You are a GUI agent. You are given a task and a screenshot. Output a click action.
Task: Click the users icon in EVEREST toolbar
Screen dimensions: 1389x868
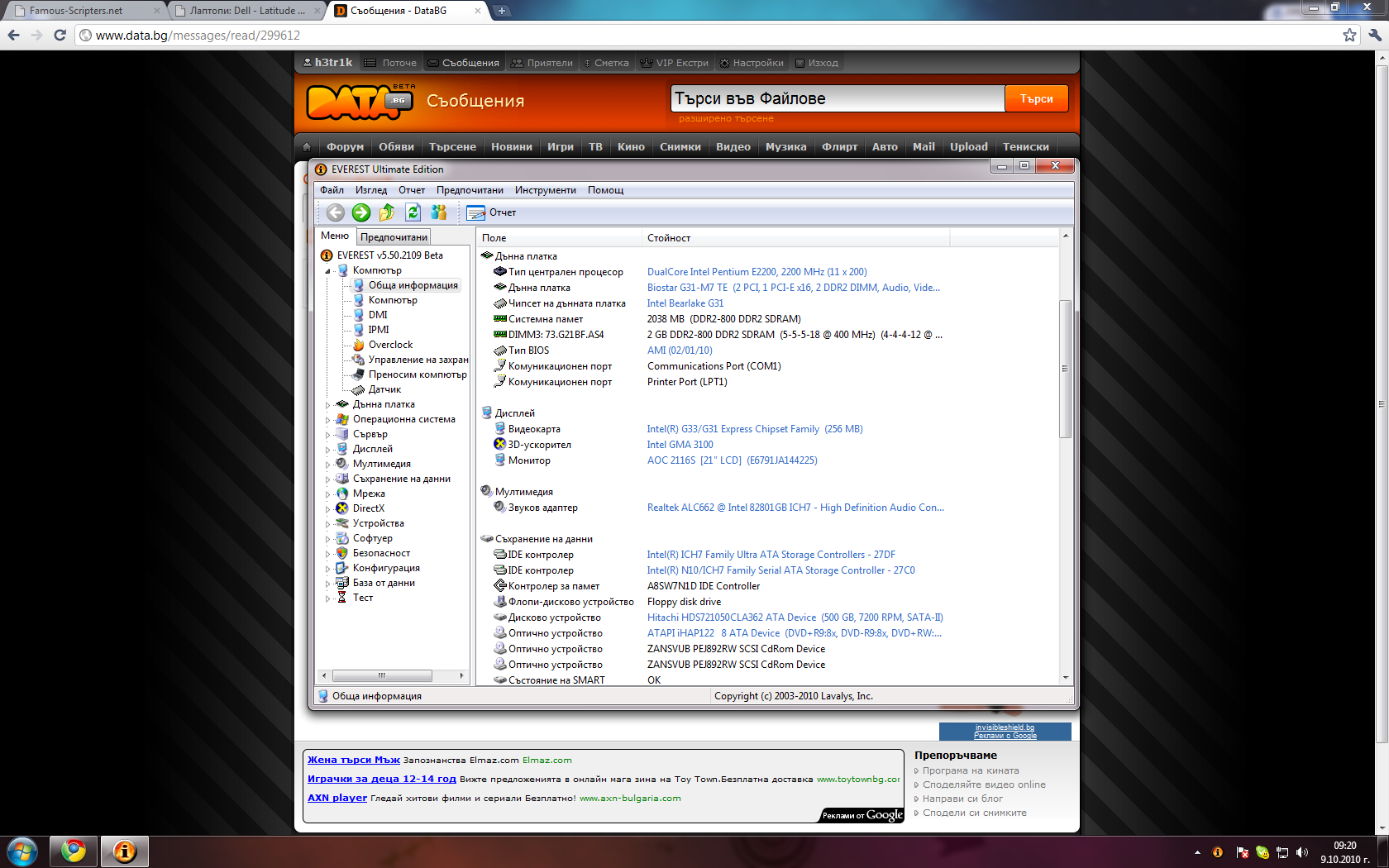[438, 212]
